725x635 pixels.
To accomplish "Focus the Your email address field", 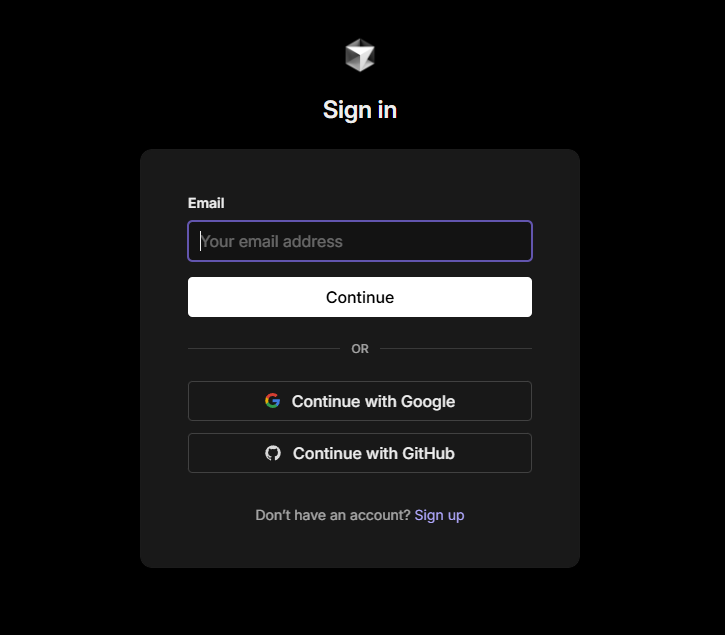I will (360, 241).
